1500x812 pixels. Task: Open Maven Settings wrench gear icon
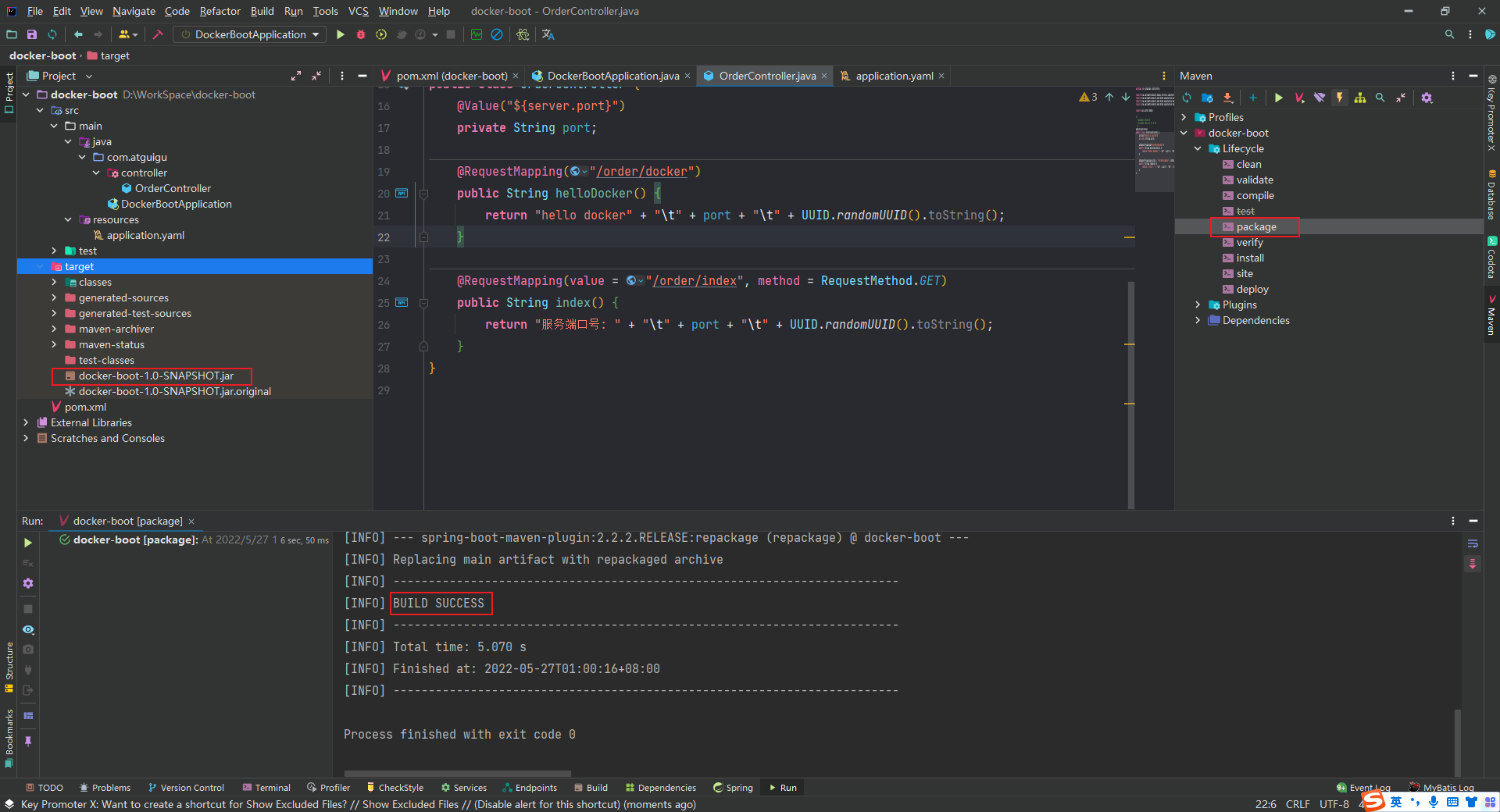coord(1427,98)
